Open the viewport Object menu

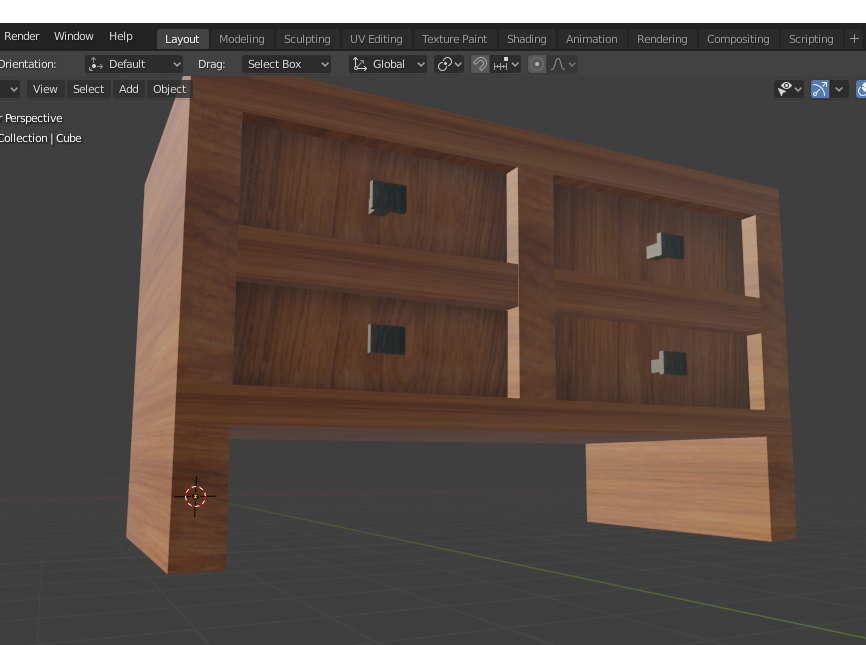[x=170, y=89]
